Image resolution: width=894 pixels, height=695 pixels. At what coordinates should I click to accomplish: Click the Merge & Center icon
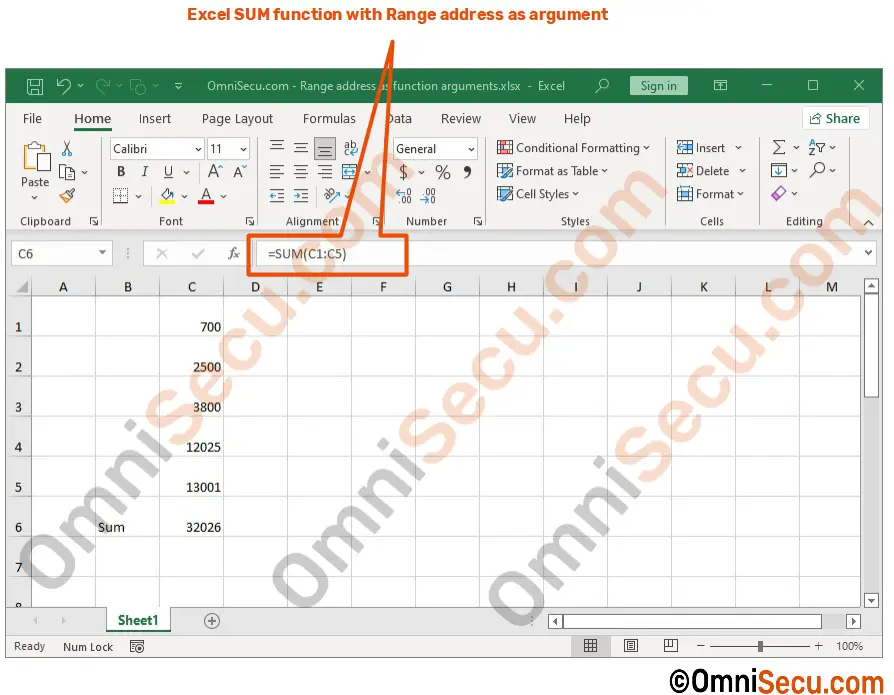(x=347, y=171)
